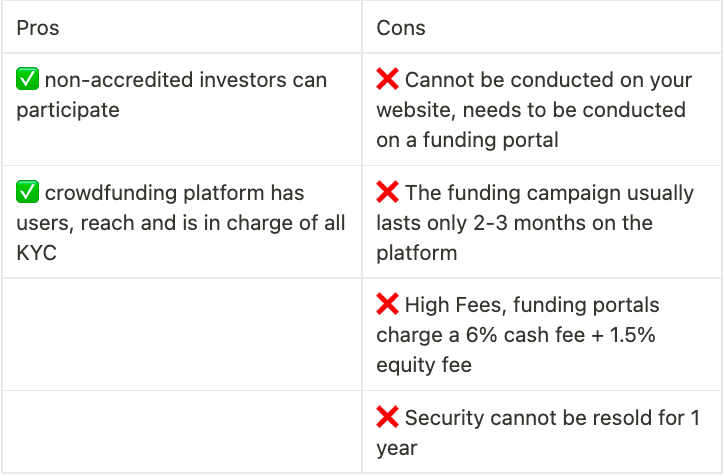
Task: Click the text 'charge a 6% cash fee + 1.5%'
Action: [516, 335]
